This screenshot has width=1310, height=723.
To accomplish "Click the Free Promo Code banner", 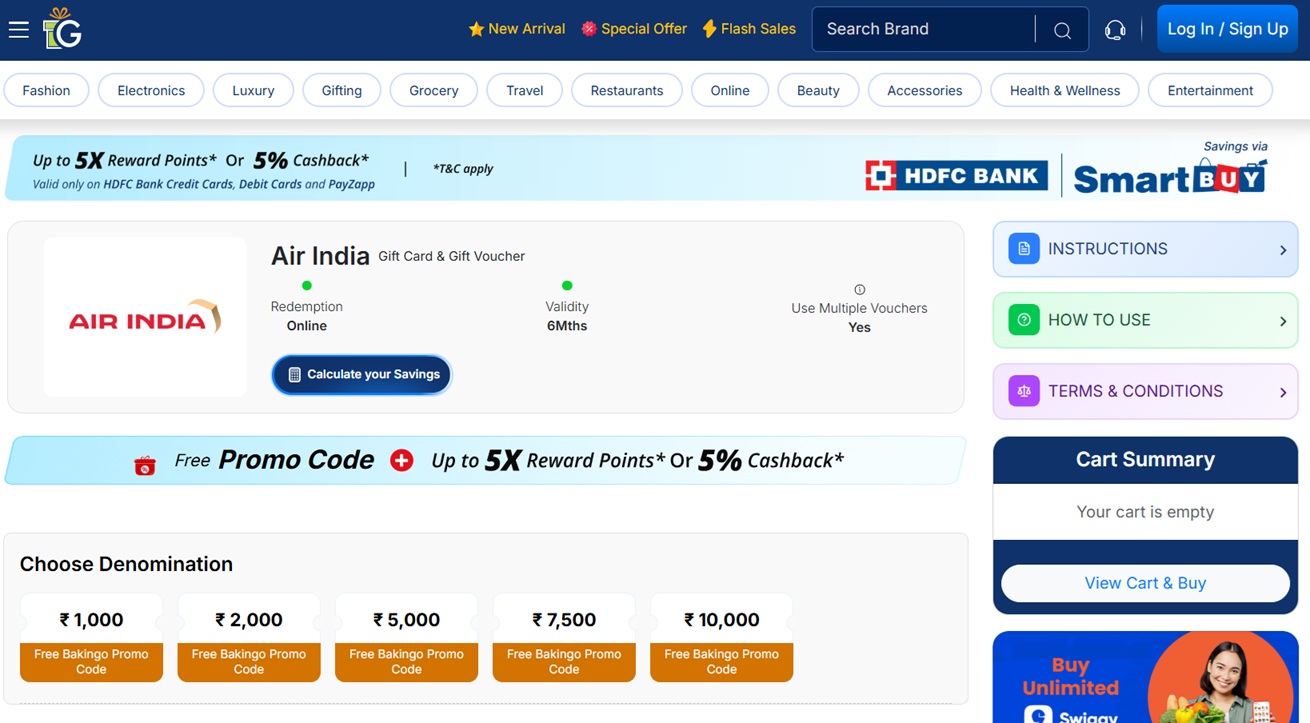I will (x=486, y=460).
